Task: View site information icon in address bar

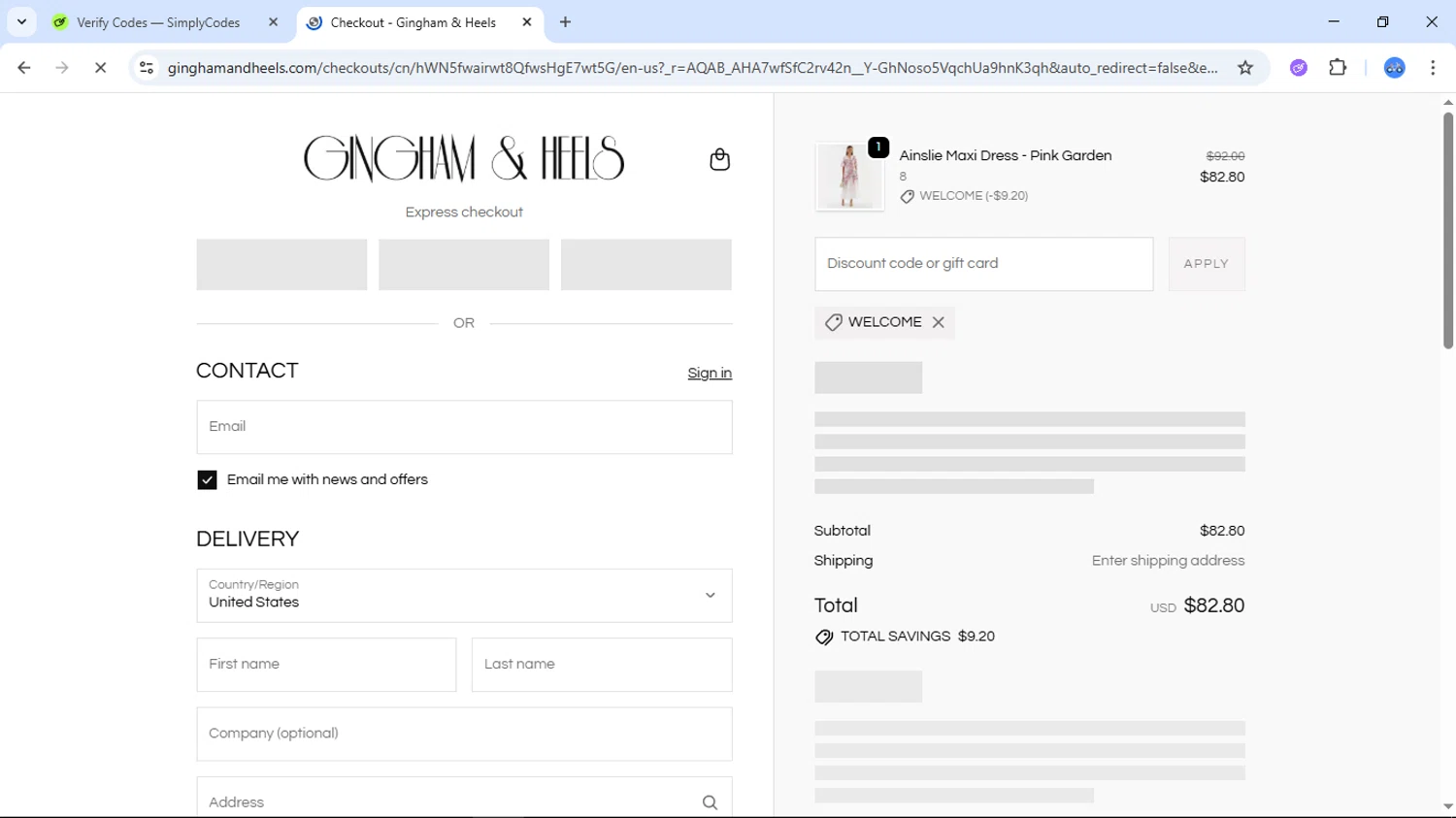Action: tap(147, 68)
